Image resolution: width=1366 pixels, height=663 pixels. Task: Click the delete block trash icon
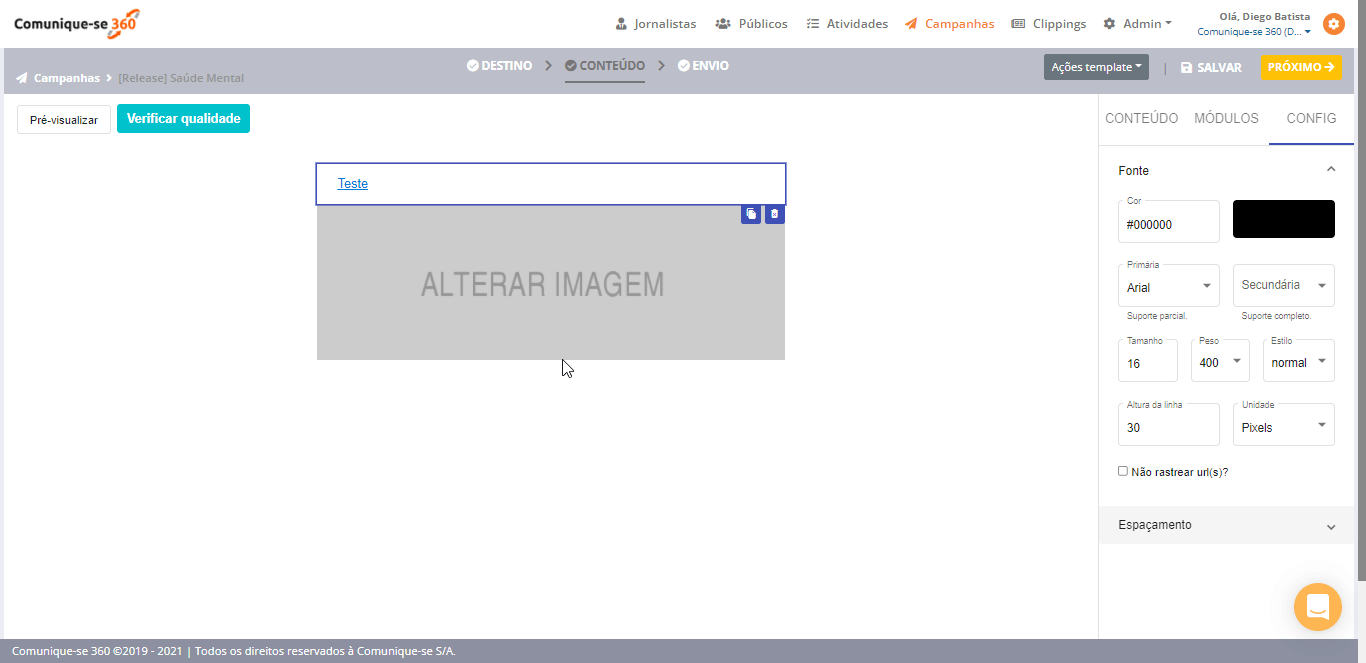tap(774, 214)
